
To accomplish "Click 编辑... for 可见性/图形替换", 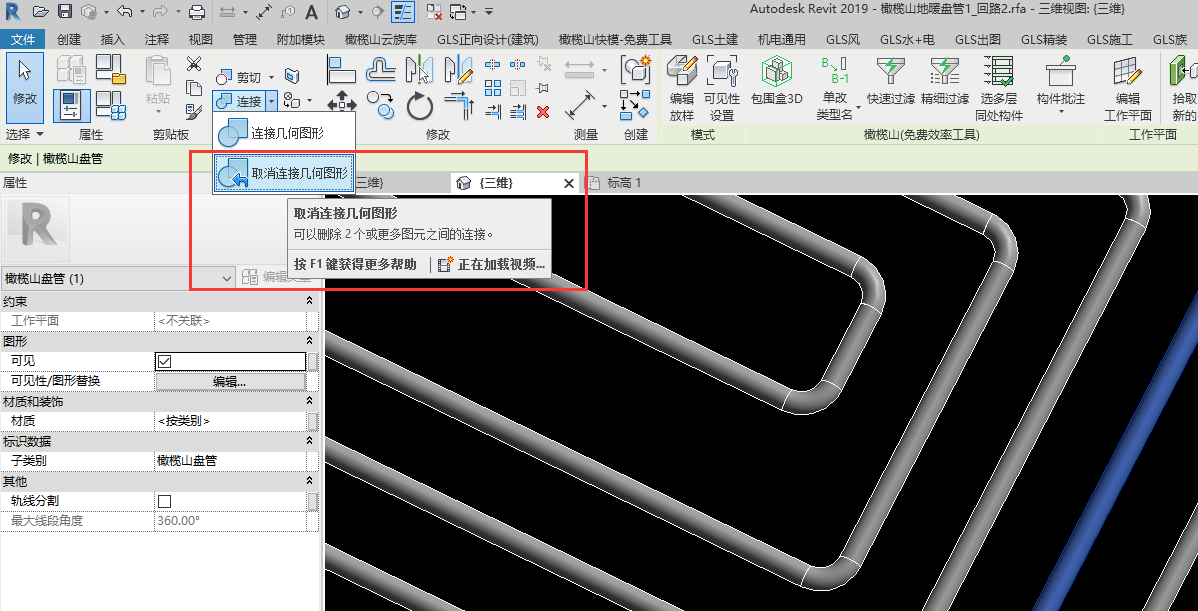I will click(230, 381).
